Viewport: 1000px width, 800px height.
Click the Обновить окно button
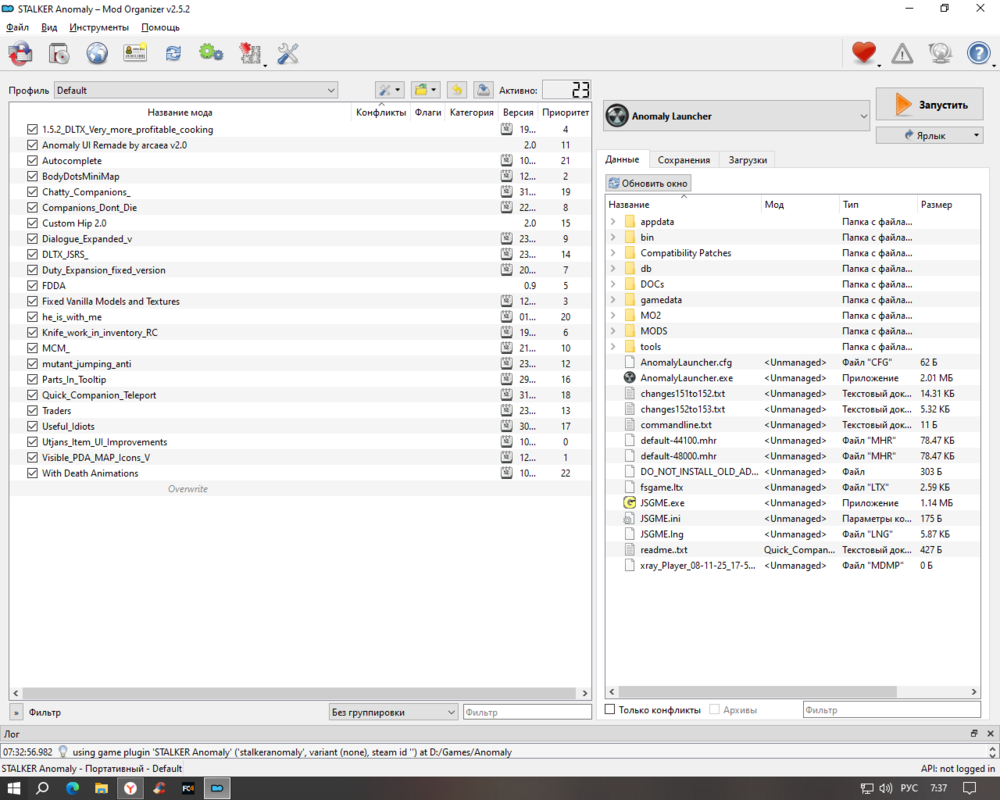pos(648,184)
